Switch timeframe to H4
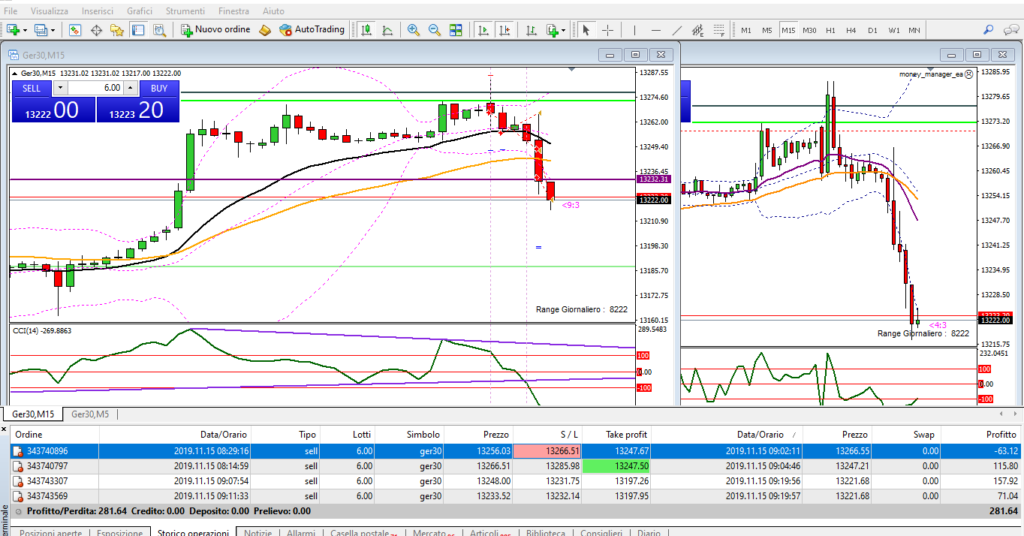 point(851,30)
